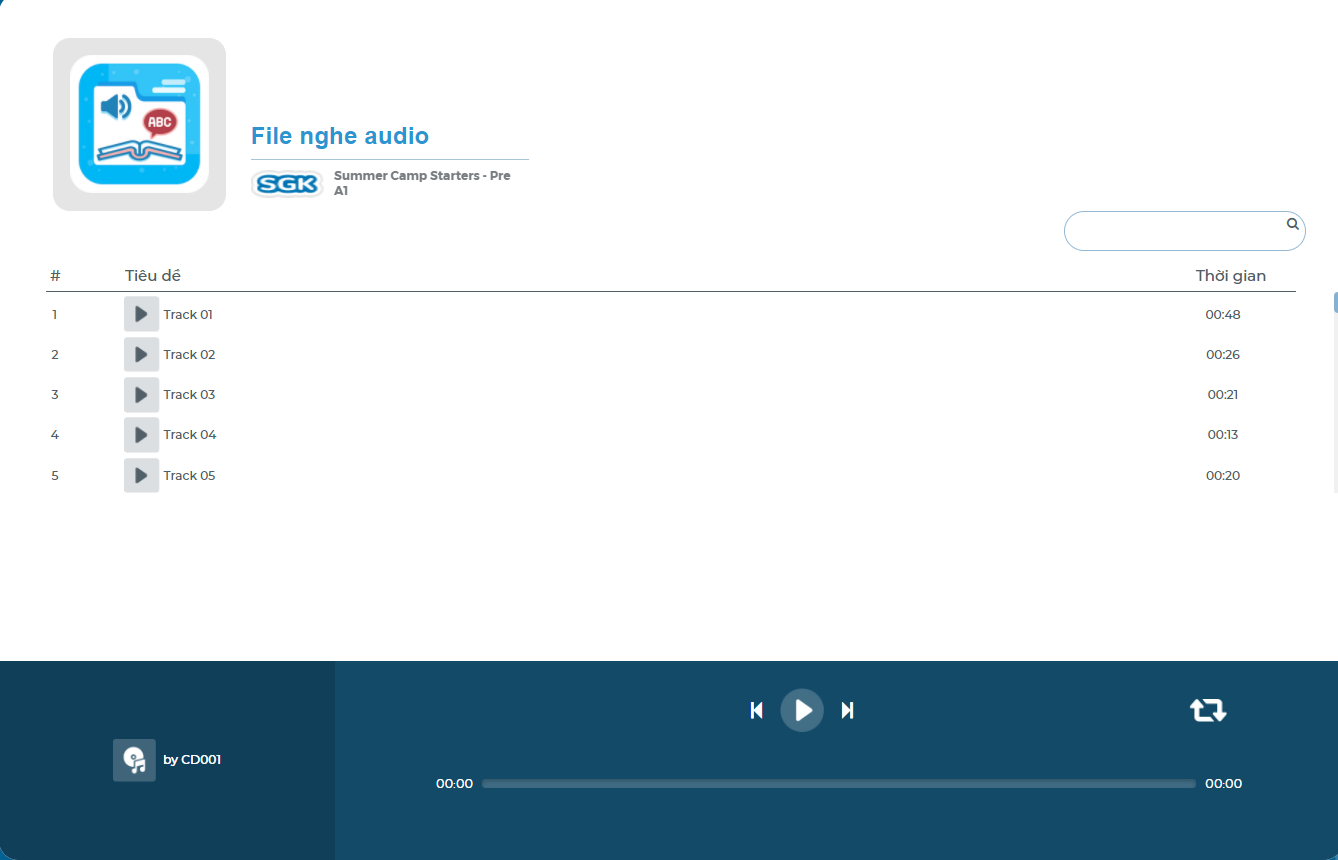This screenshot has width=1338, height=860.
Task: Open the Track 05 title link
Action: click(189, 475)
